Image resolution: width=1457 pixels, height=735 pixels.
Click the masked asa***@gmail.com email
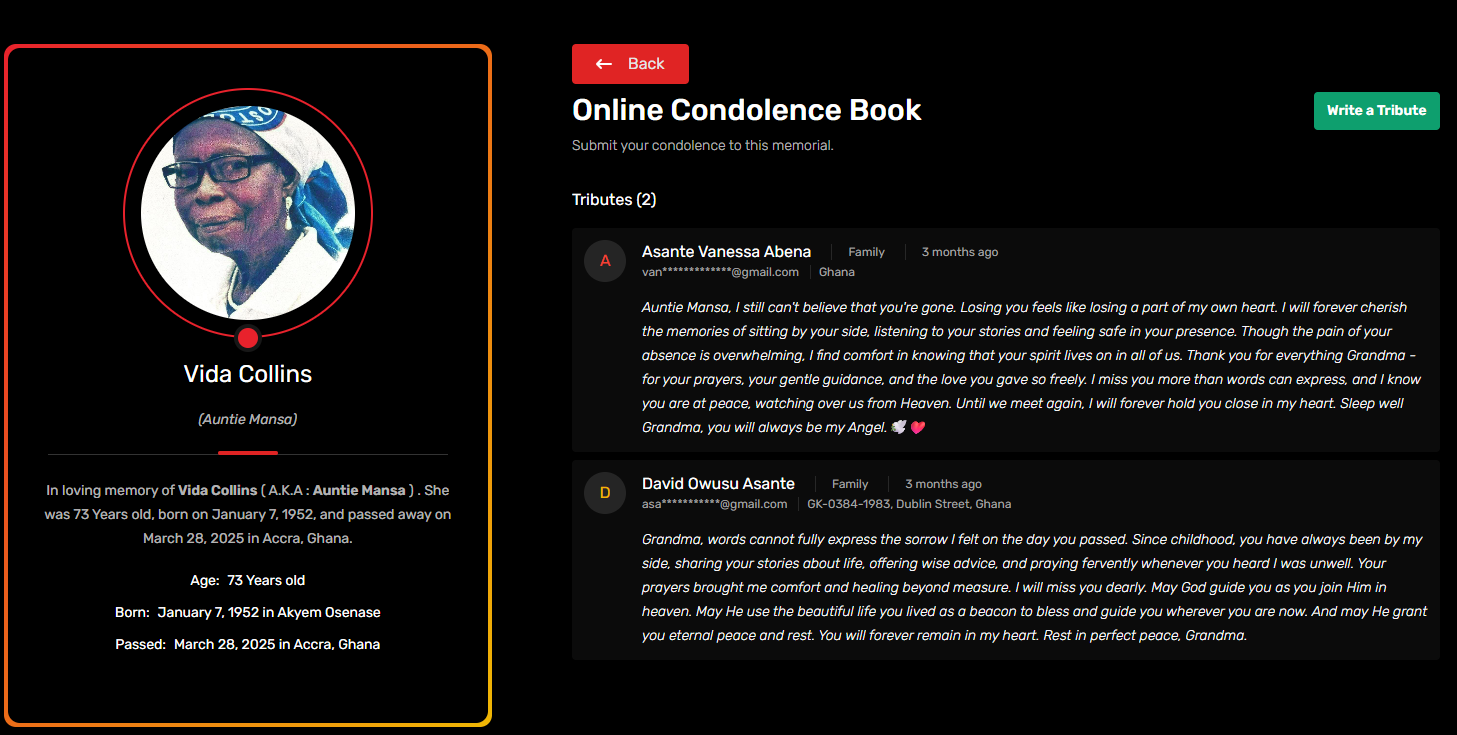coord(714,504)
